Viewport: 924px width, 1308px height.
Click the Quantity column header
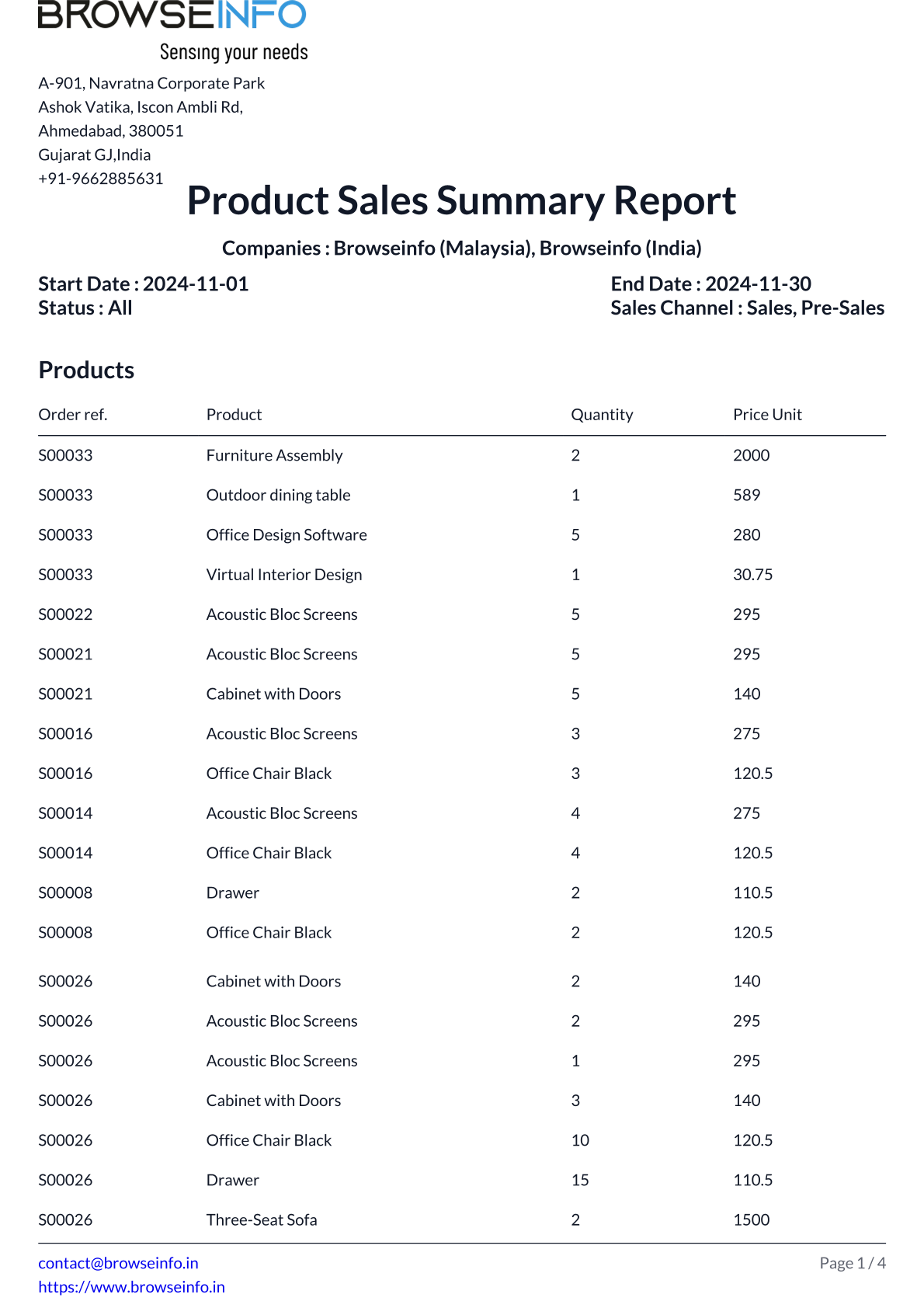pos(602,415)
